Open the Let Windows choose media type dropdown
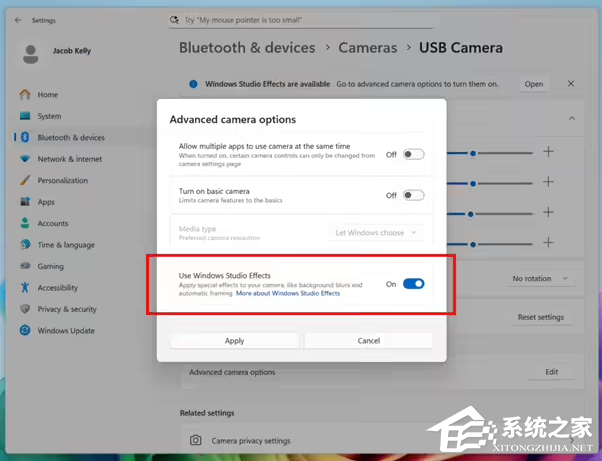 376,233
